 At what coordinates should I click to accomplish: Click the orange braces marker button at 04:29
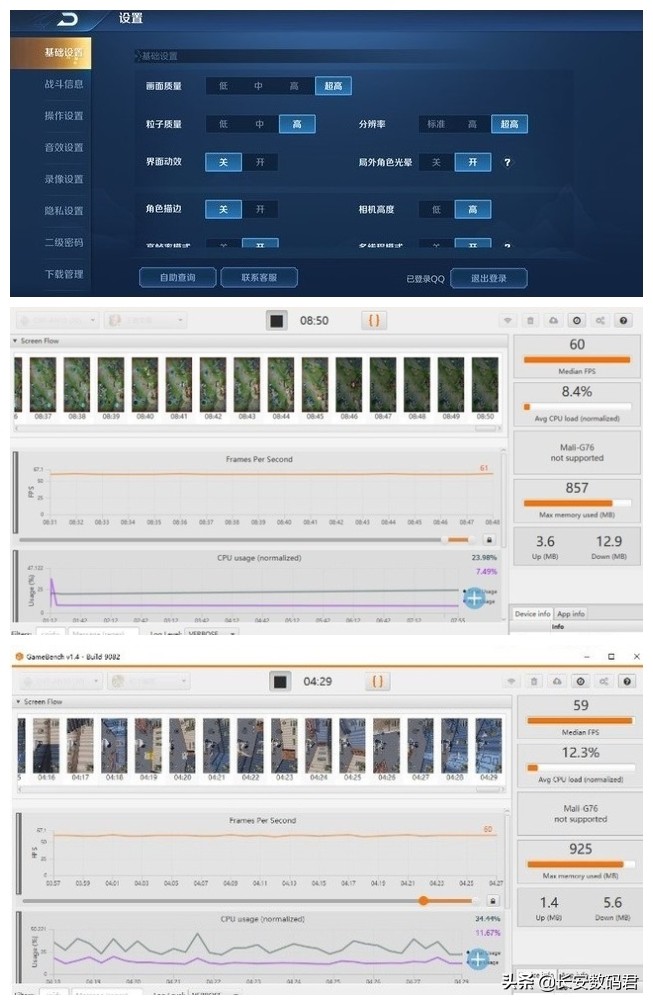coord(377,681)
